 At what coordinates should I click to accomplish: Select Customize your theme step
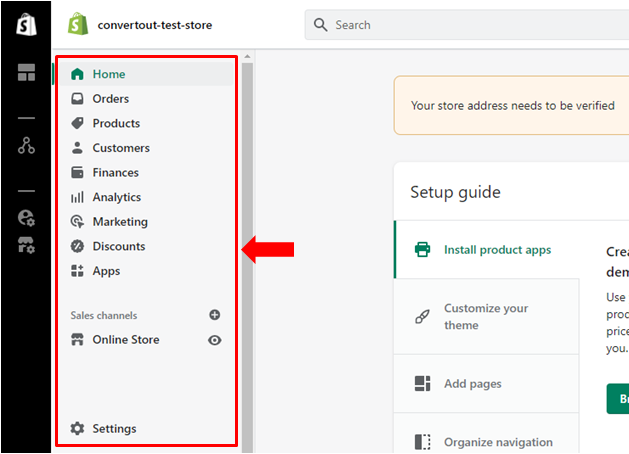click(487, 317)
